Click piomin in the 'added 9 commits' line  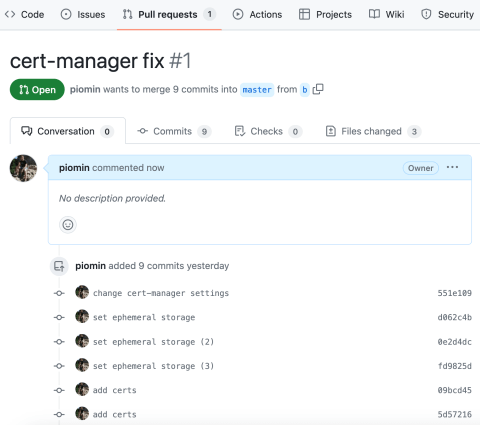coord(90,266)
